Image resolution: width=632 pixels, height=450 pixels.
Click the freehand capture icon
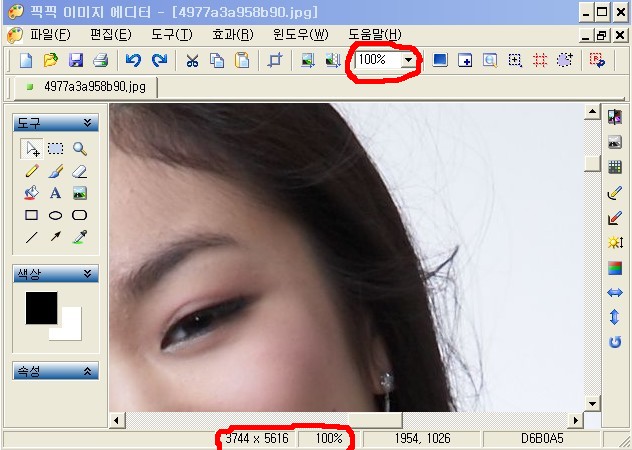coord(565,60)
